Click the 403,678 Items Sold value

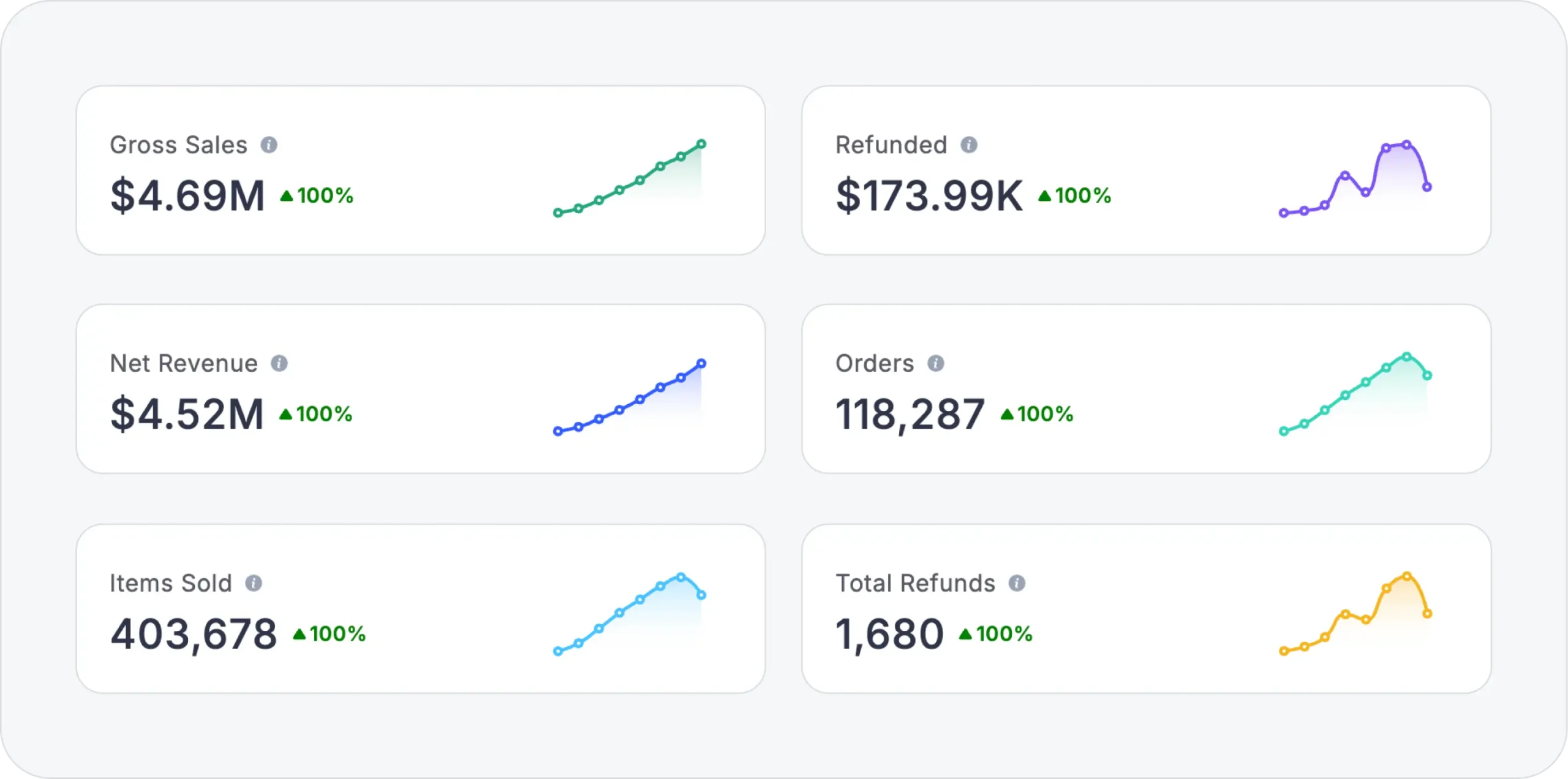[x=194, y=634]
